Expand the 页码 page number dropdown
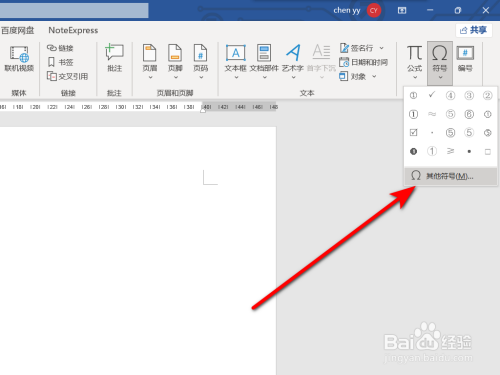Image resolution: width=500 pixels, height=375 pixels. click(201, 77)
